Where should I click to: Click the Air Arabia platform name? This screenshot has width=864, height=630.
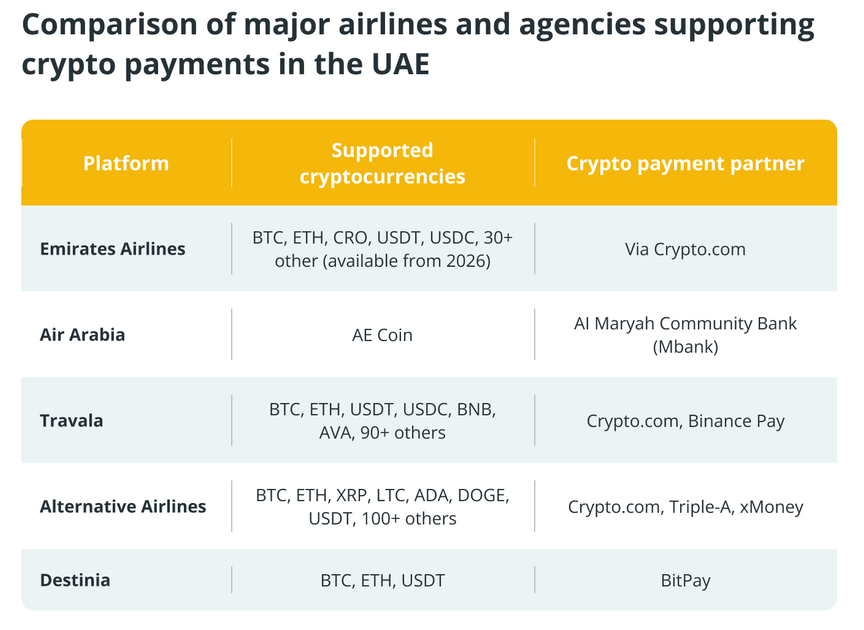pos(82,335)
